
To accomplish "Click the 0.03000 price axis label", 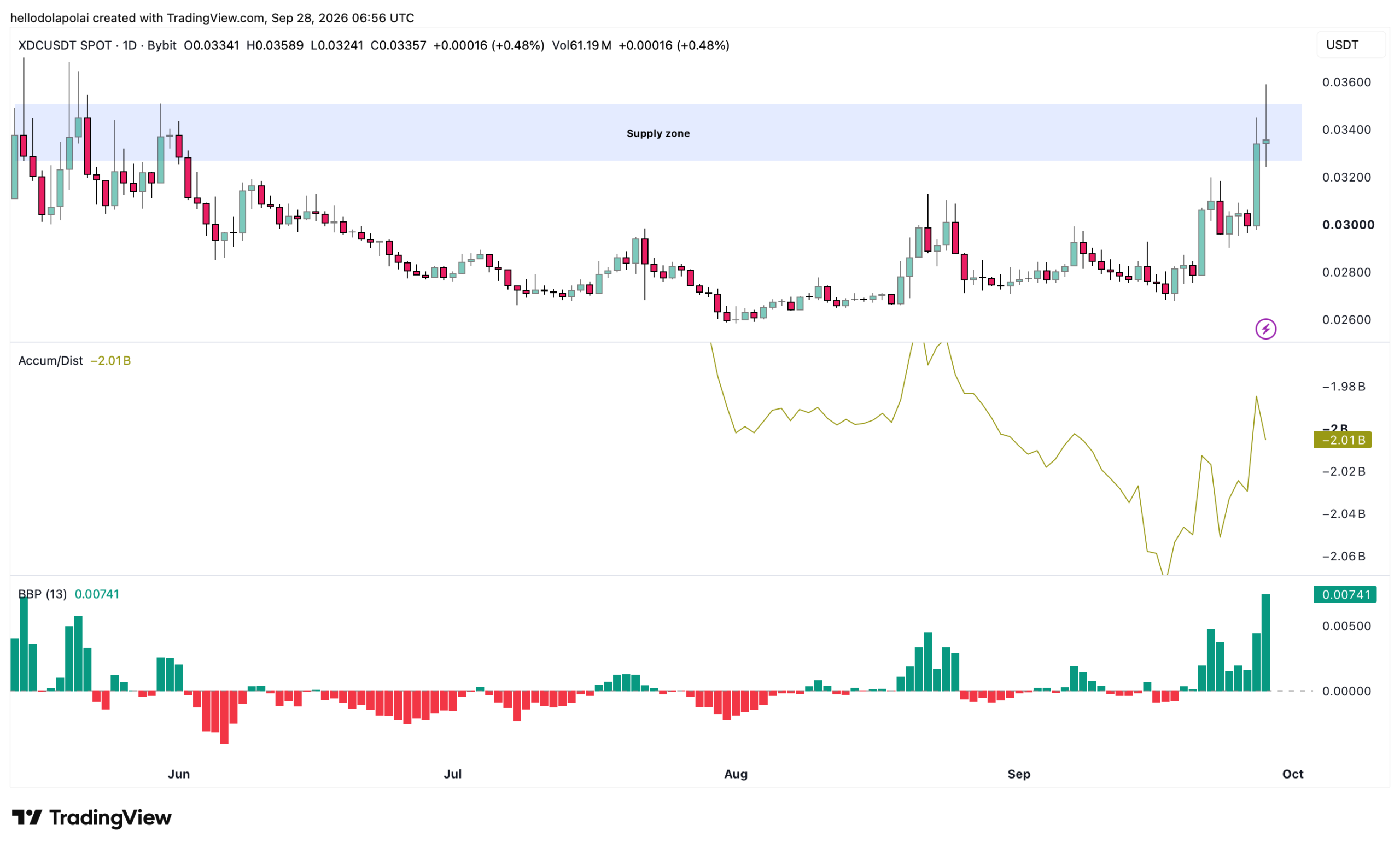I will [1347, 225].
